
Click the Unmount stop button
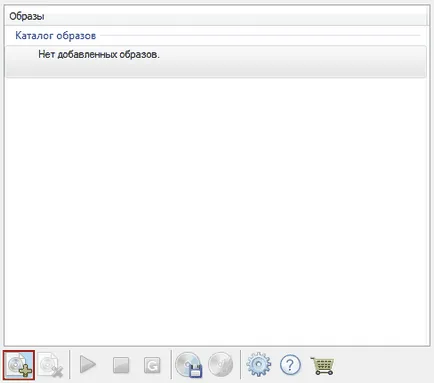pyautogui.click(x=121, y=365)
